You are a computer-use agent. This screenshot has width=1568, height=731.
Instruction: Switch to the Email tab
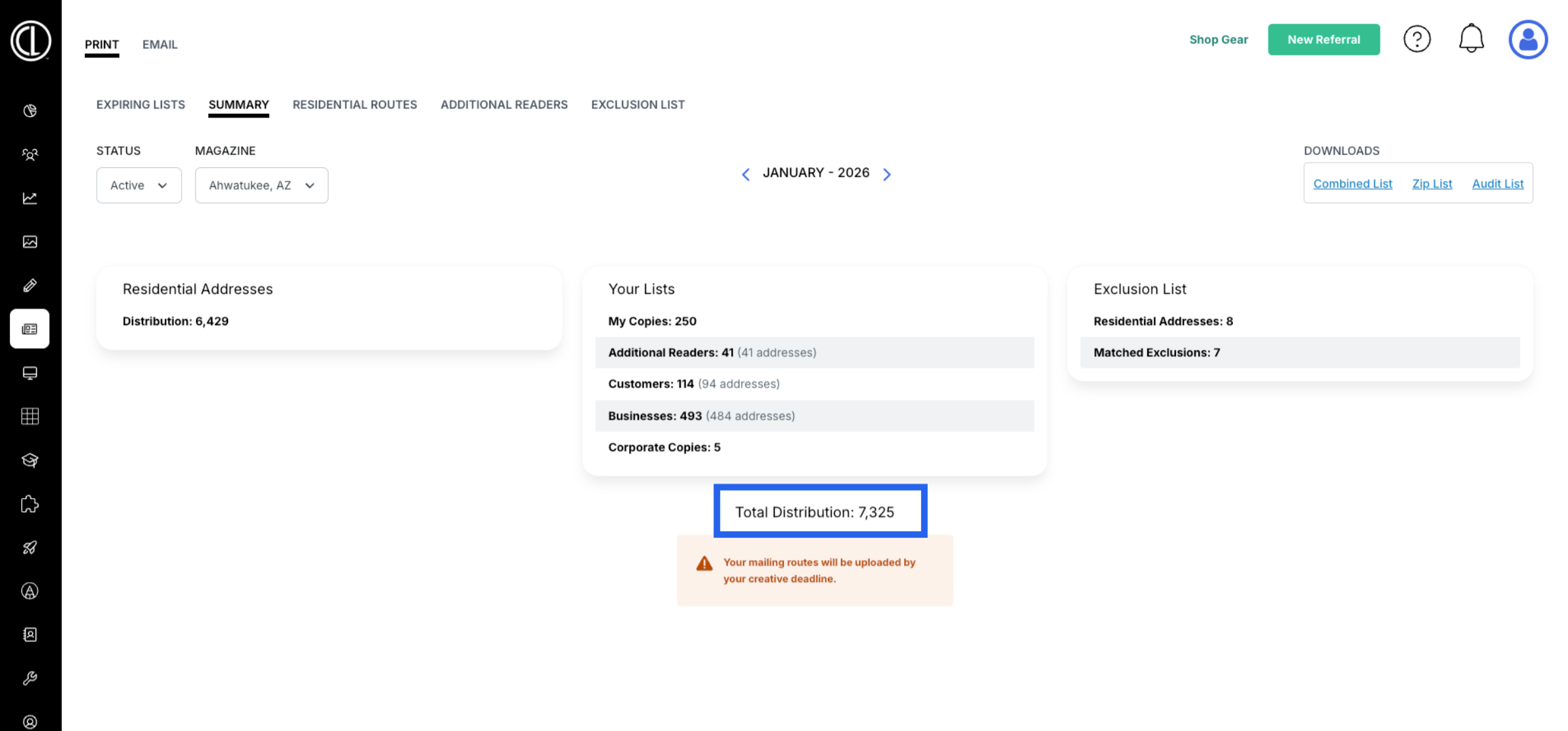click(x=159, y=44)
